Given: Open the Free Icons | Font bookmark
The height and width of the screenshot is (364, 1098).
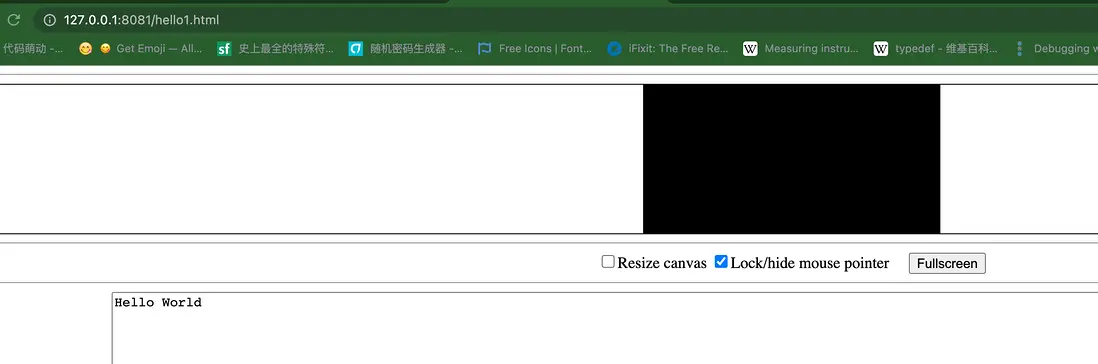Looking at the screenshot, I should click(x=545, y=49).
